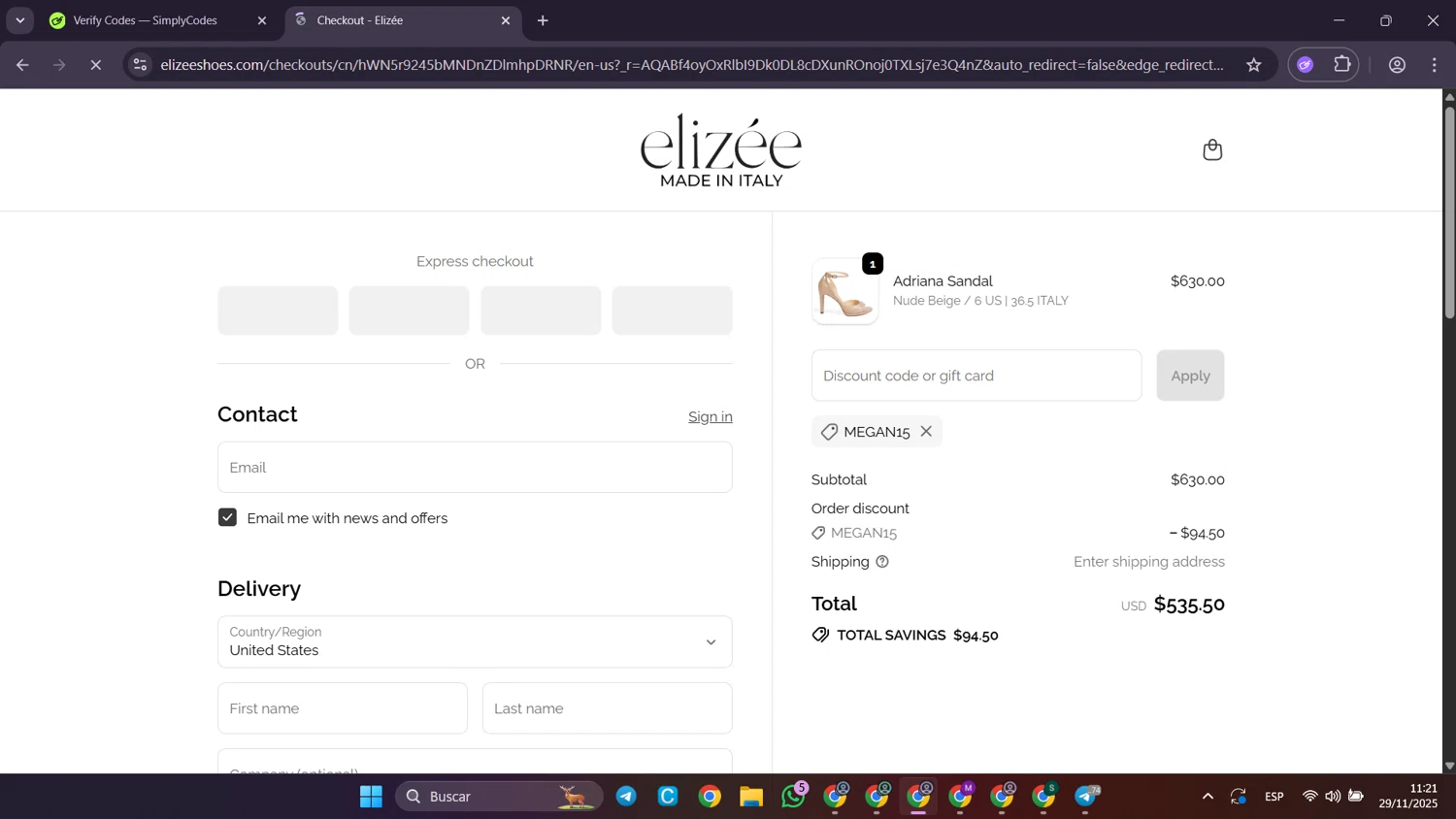This screenshot has height=819, width=1456.
Task: Open the tab search dropdown arrow
Action: pyautogui.click(x=19, y=20)
